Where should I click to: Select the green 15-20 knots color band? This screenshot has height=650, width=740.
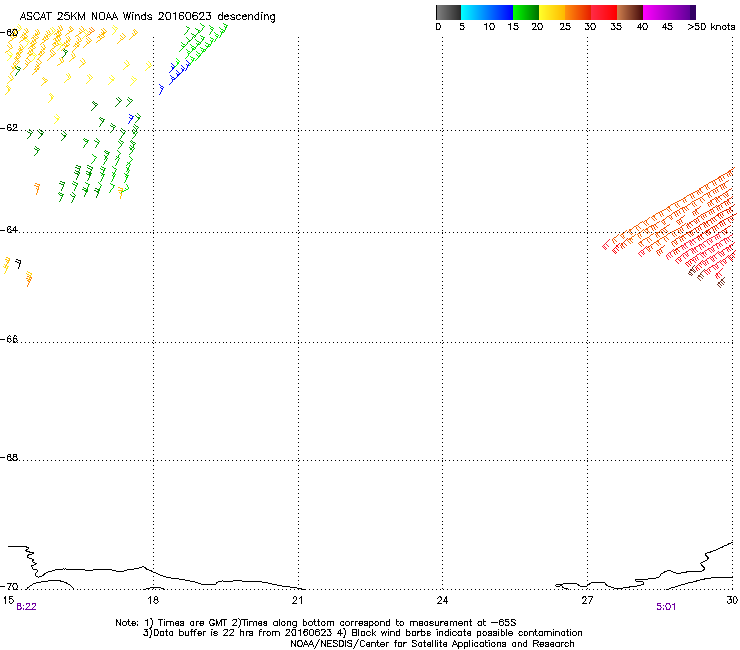(x=526, y=12)
